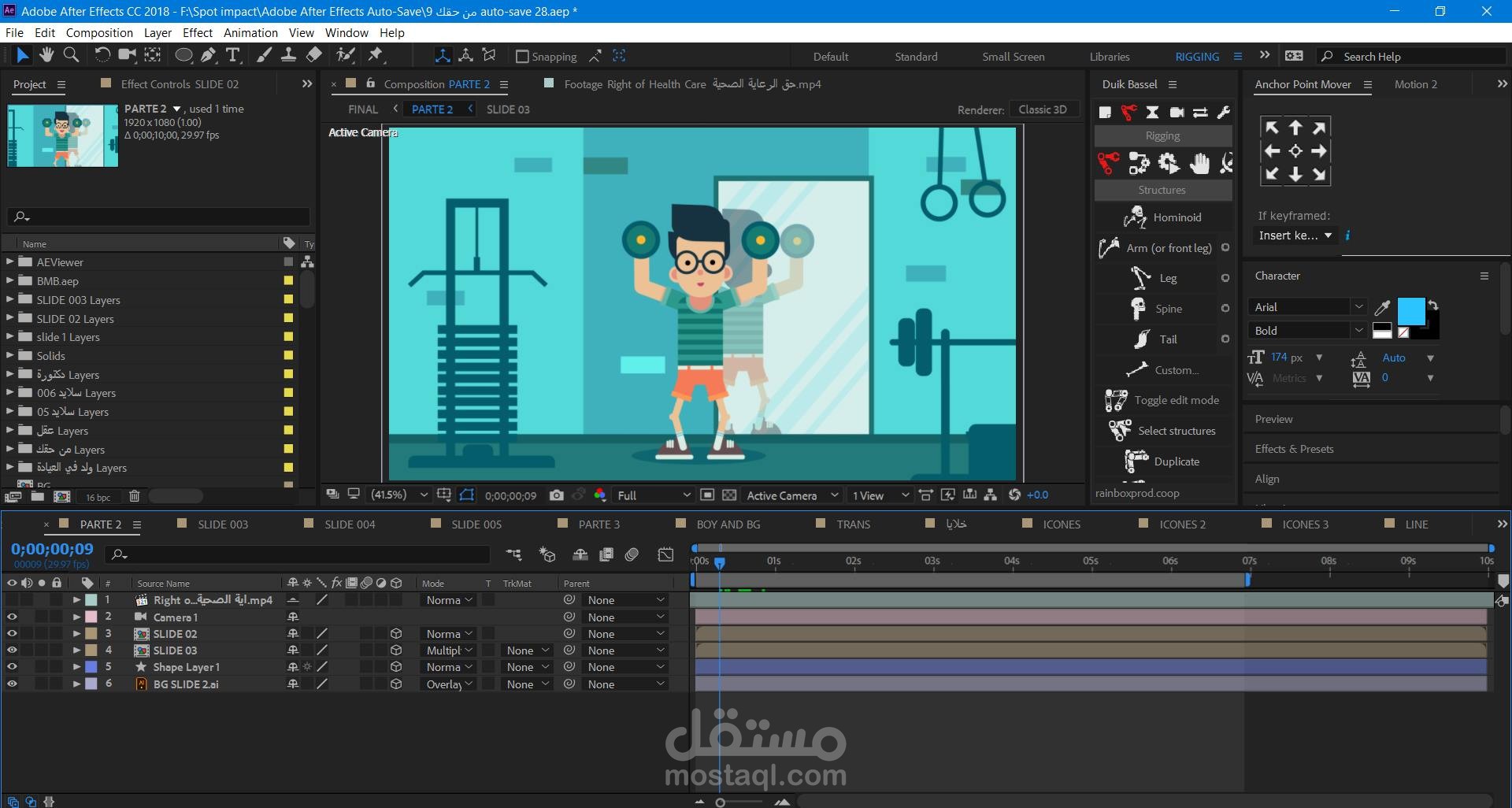Hide the Shape Layer 1 layer
The height and width of the screenshot is (808, 1512).
click(12, 667)
